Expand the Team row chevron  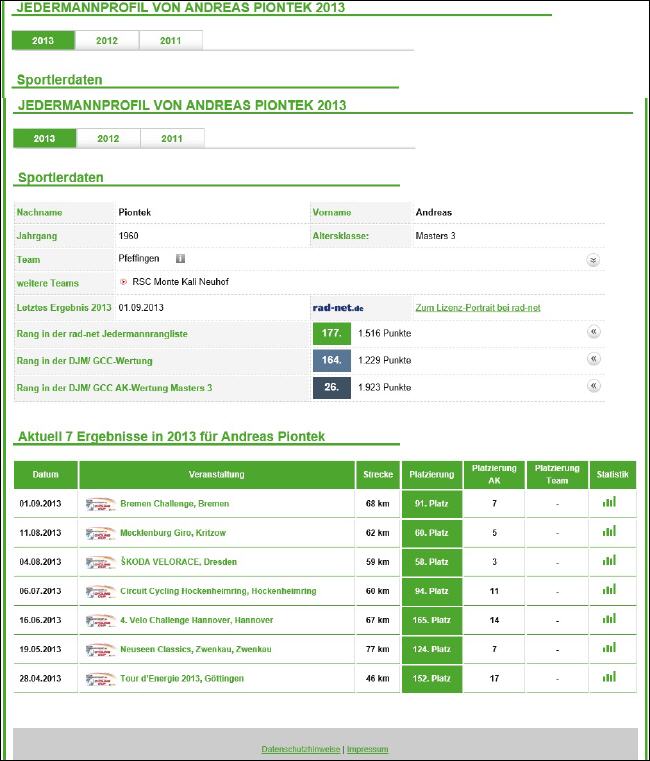tap(593, 260)
